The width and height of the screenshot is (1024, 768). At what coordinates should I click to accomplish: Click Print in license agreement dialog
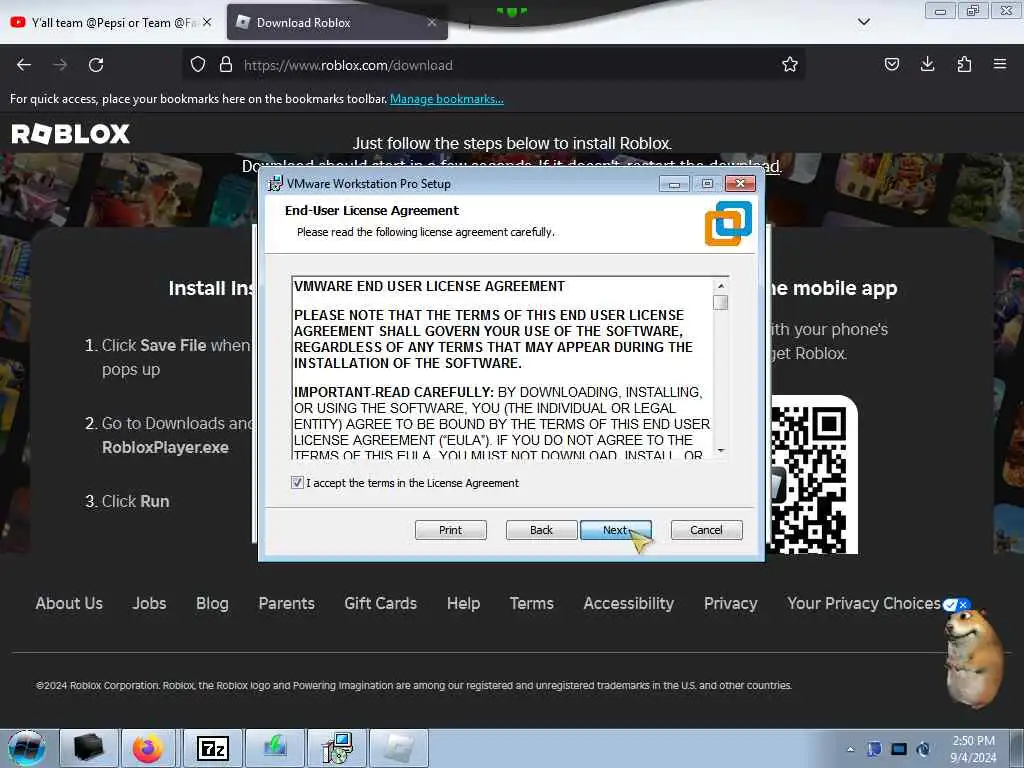(451, 530)
